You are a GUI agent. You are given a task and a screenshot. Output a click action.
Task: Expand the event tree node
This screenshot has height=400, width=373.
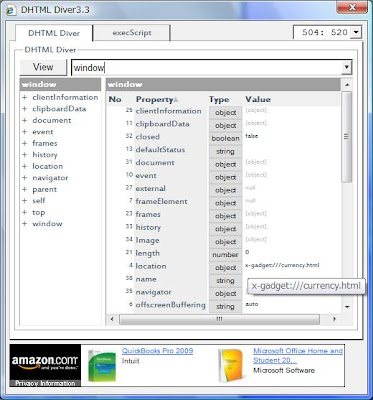point(24,132)
